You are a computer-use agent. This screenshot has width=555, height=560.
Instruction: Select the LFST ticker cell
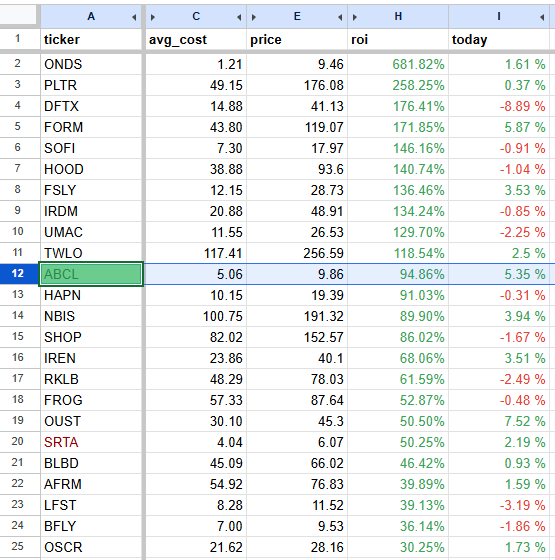click(x=91, y=505)
